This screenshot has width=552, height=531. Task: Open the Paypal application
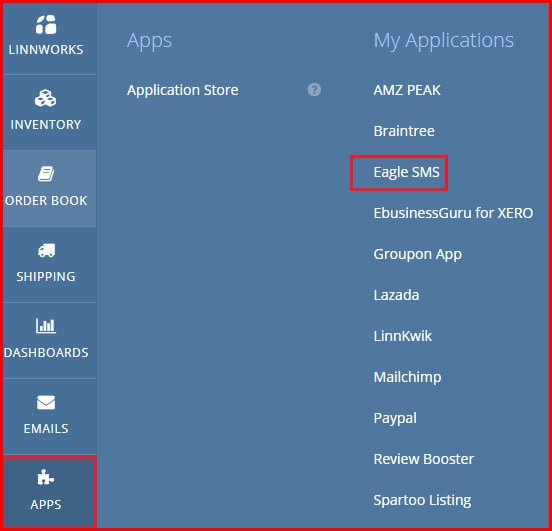(395, 418)
